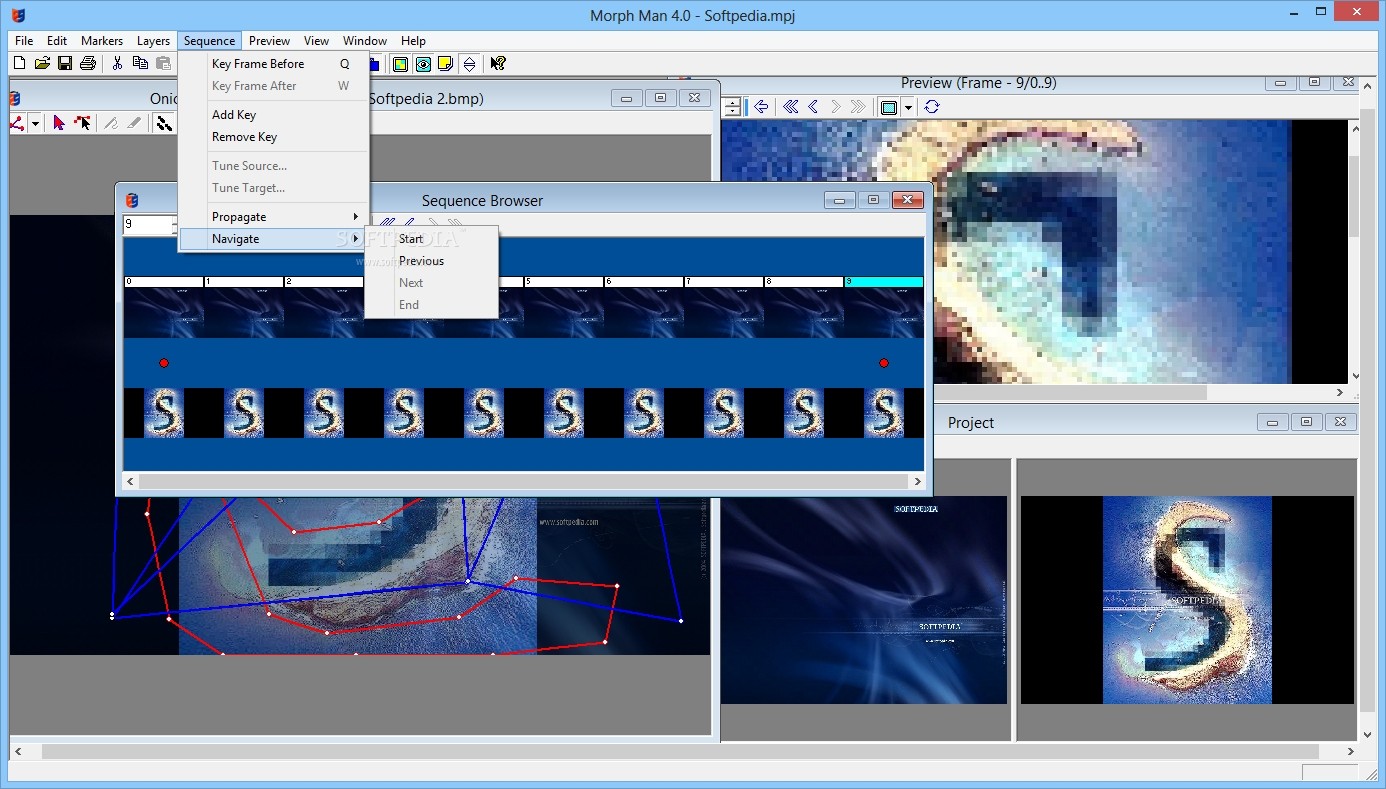Click the S logo thumbnail under frame 5
Viewport: 1386px width, 789px height.
564,413
